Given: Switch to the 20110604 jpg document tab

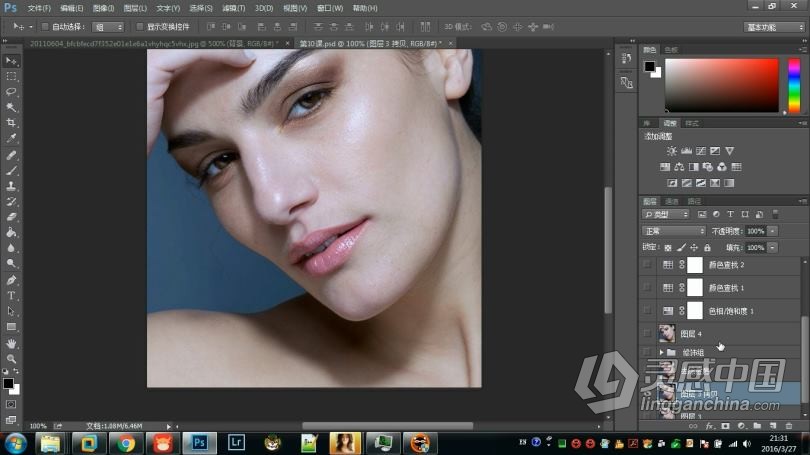Looking at the screenshot, I should (x=155, y=43).
